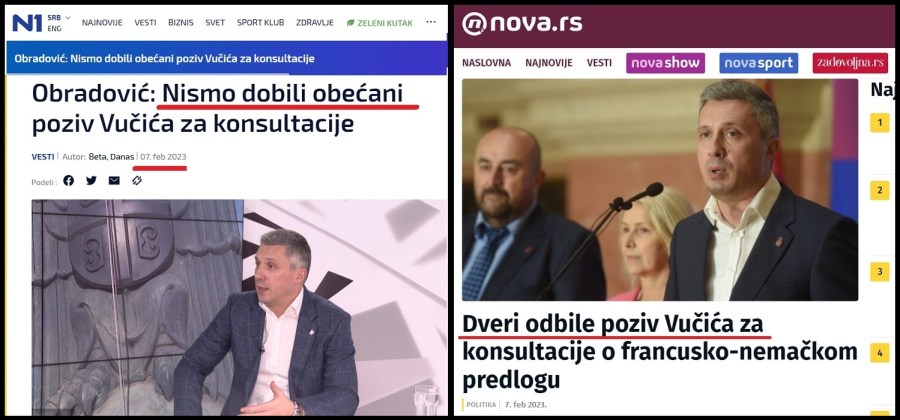Open Zeleni kutak leaf section
The width and height of the screenshot is (900, 420).
pos(379,23)
